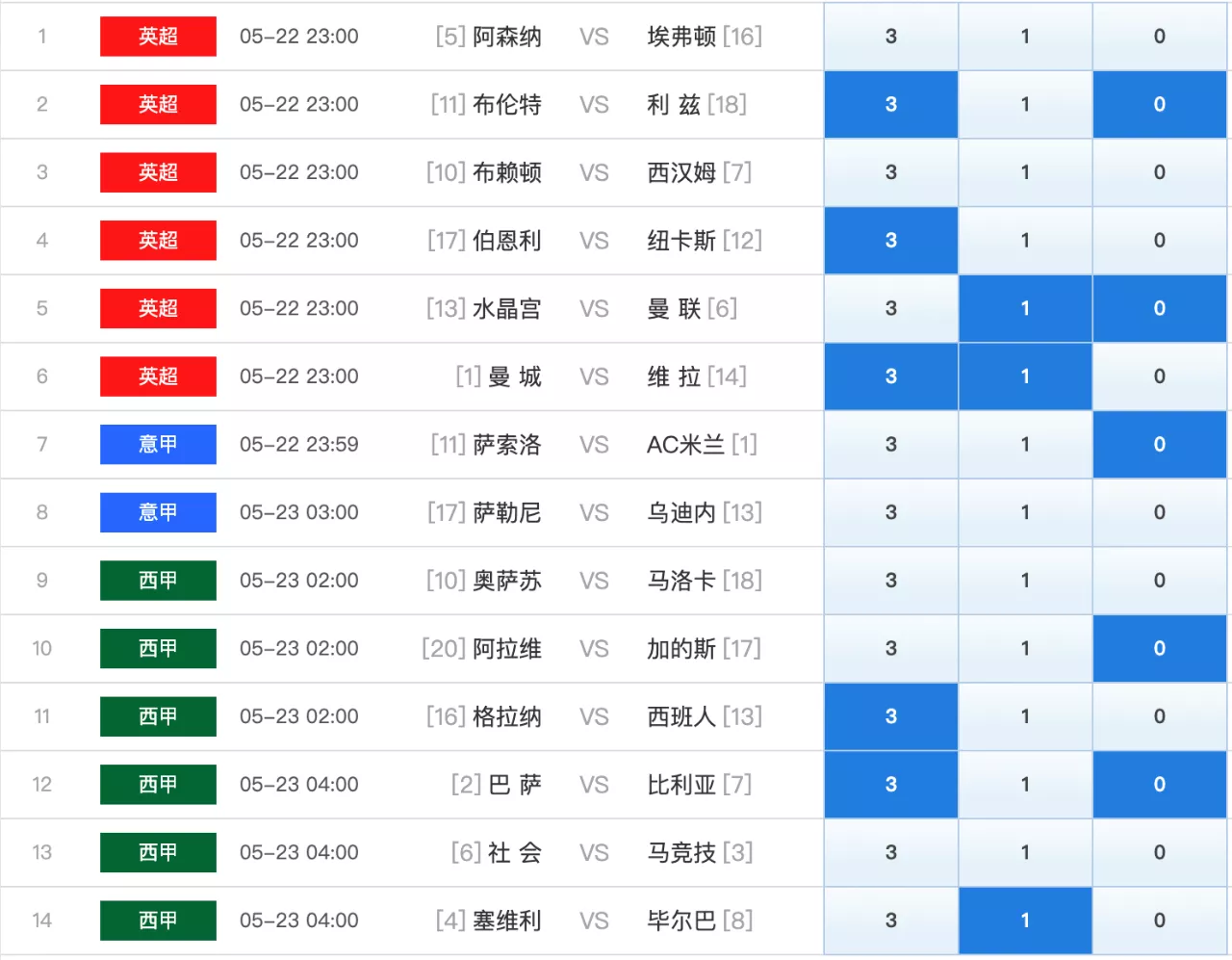This screenshot has height=960, width=1232.
Task: Select 3 for 奥萨苏 vs 马洛卡
Action: [890, 581]
